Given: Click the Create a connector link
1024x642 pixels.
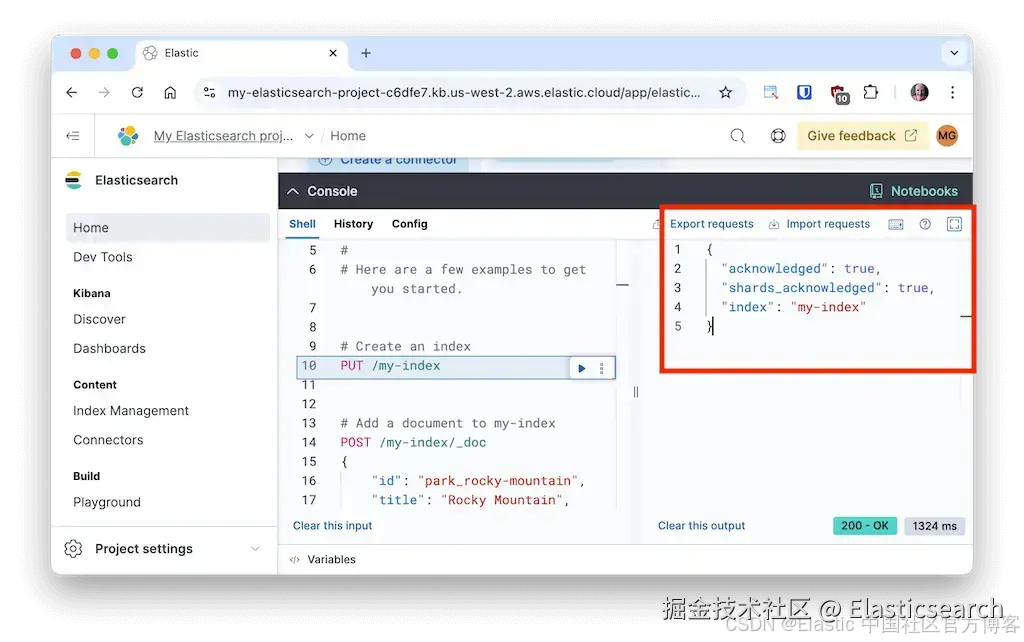Looking at the screenshot, I should coord(388,161).
